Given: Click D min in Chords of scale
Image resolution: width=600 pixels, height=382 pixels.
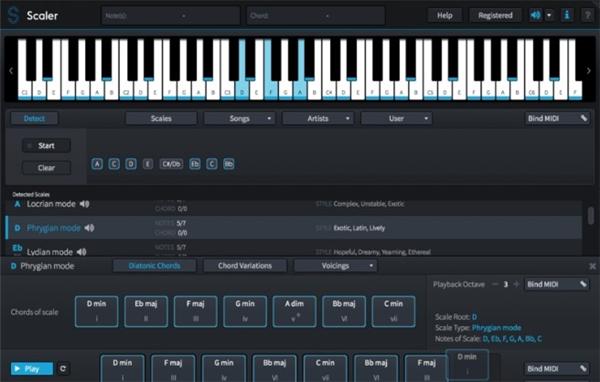Looking at the screenshot, I should pyautogui.click(x=96, y=311).
